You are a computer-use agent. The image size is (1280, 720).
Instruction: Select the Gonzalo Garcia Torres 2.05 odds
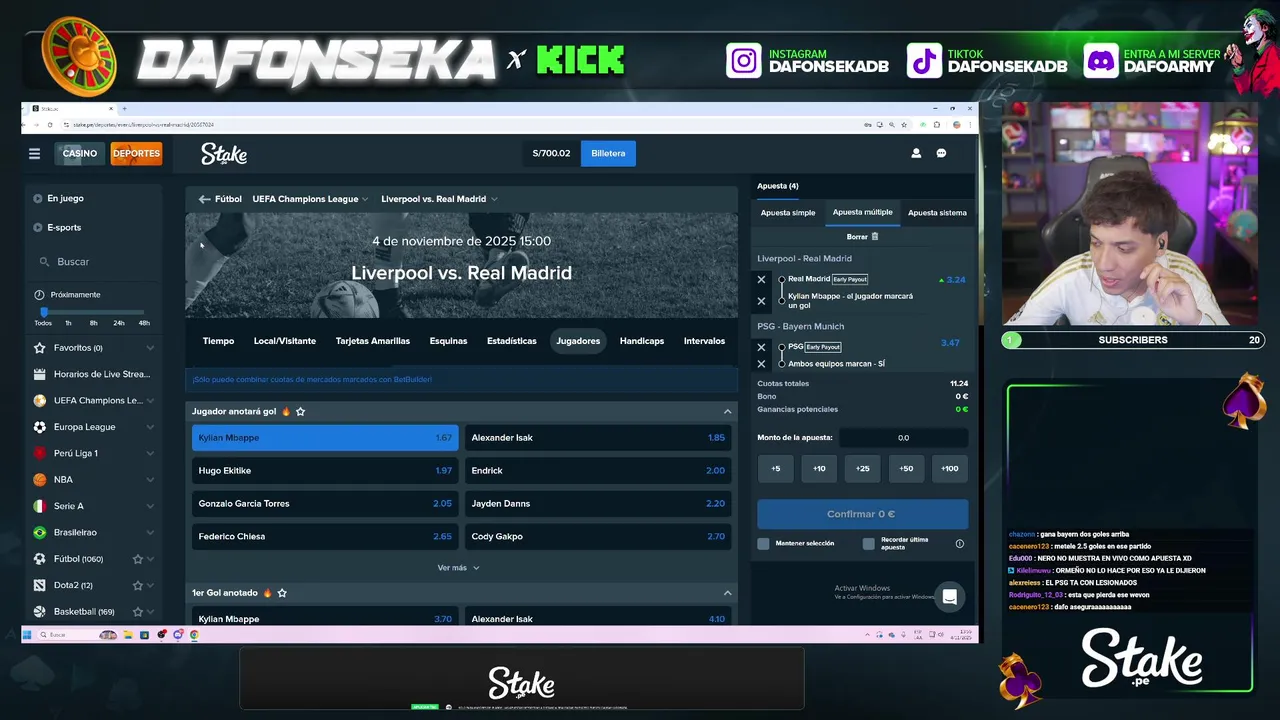pos(325,504)
